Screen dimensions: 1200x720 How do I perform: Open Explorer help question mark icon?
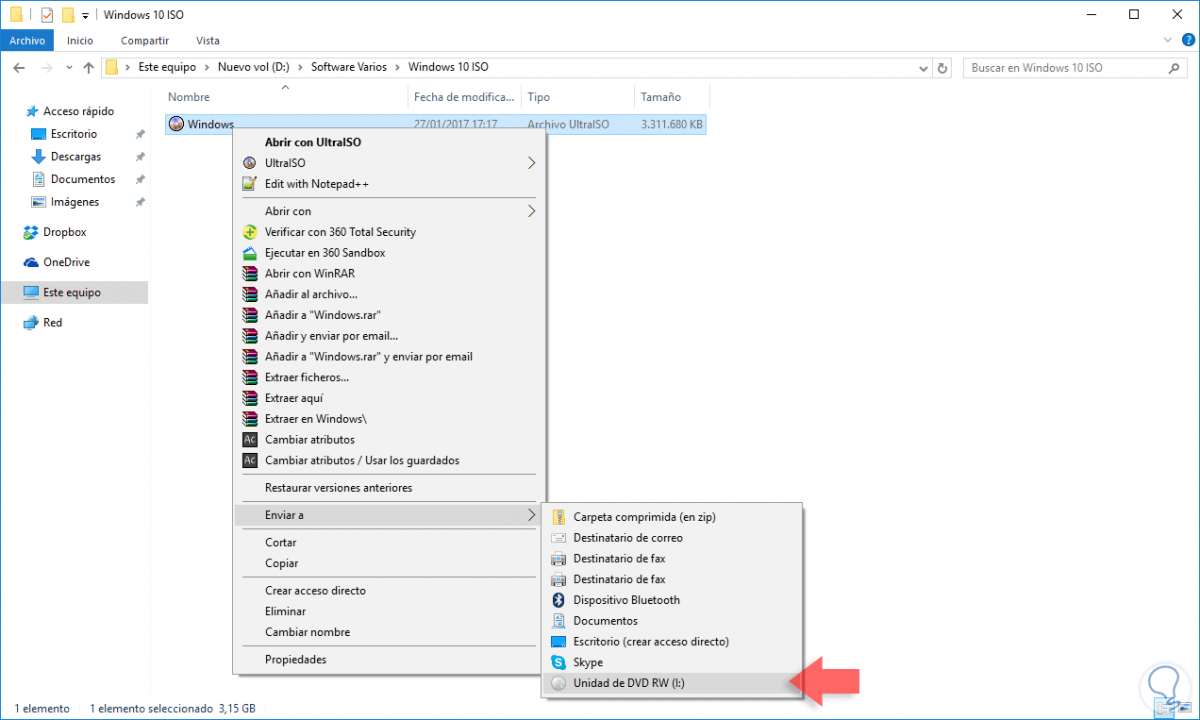(1188, 41)
